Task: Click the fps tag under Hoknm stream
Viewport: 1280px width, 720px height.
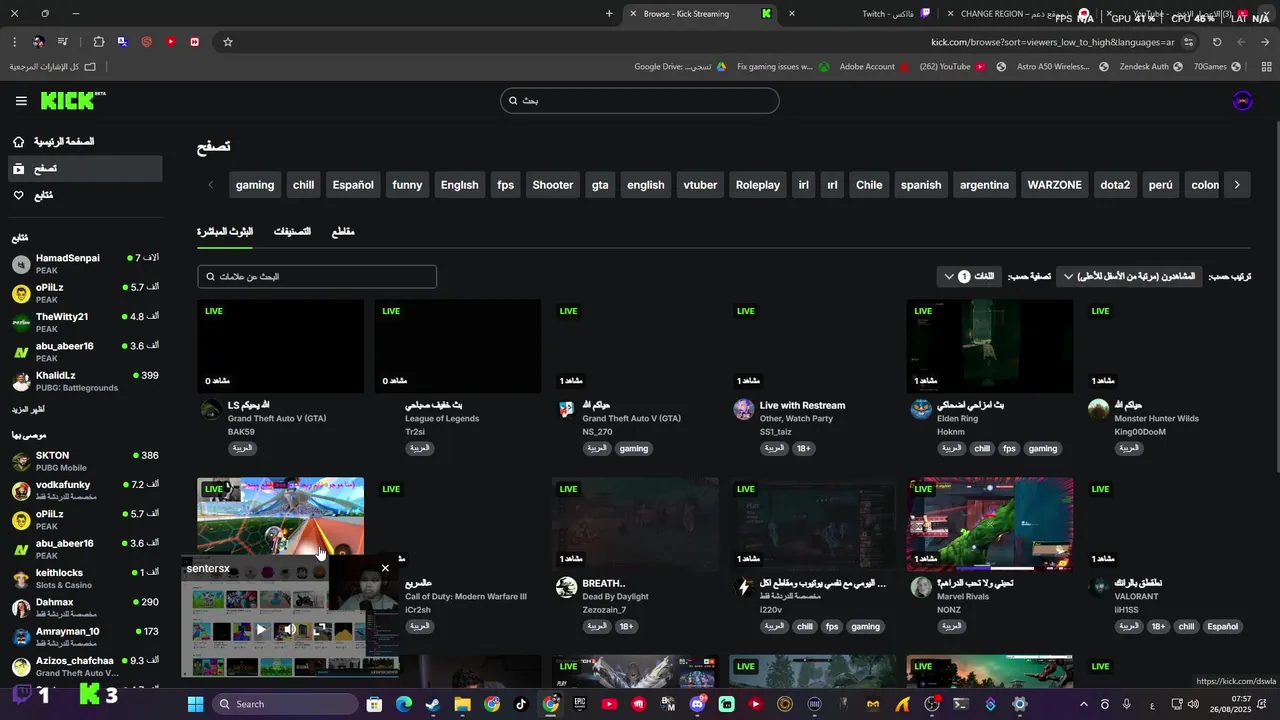Action: point(1009,449)
